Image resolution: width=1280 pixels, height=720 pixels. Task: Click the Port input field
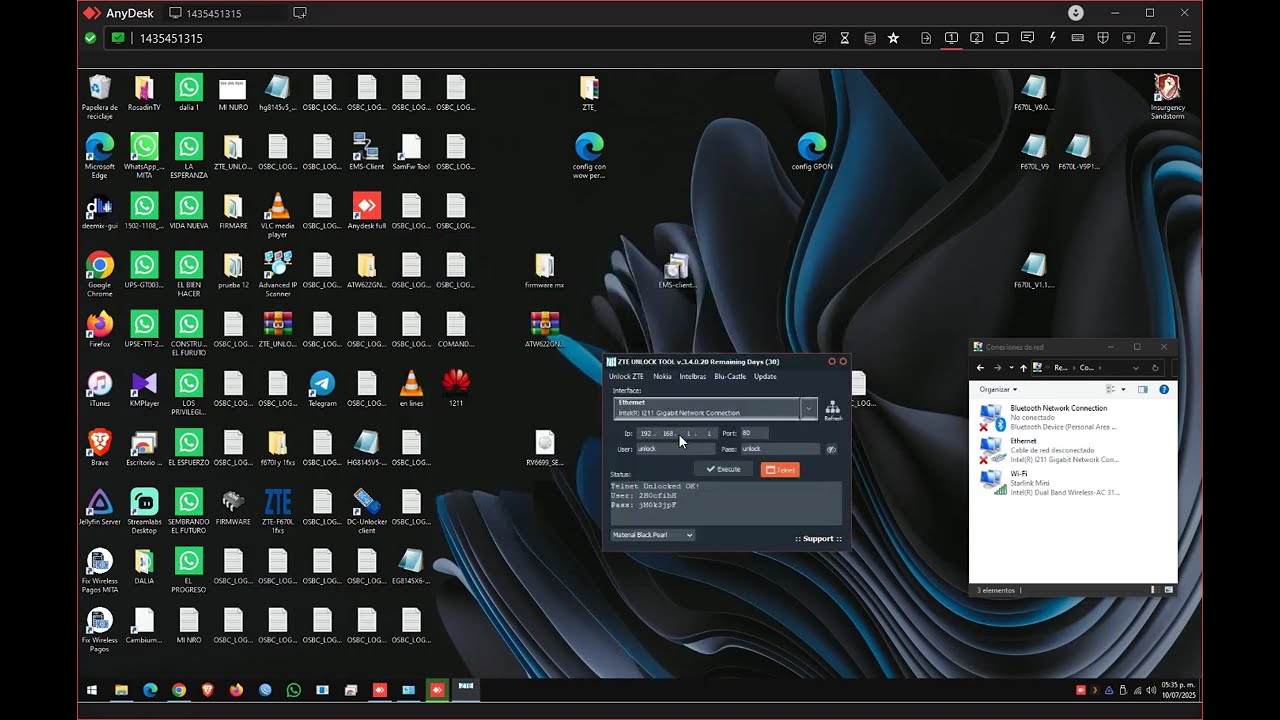point(754,433)
